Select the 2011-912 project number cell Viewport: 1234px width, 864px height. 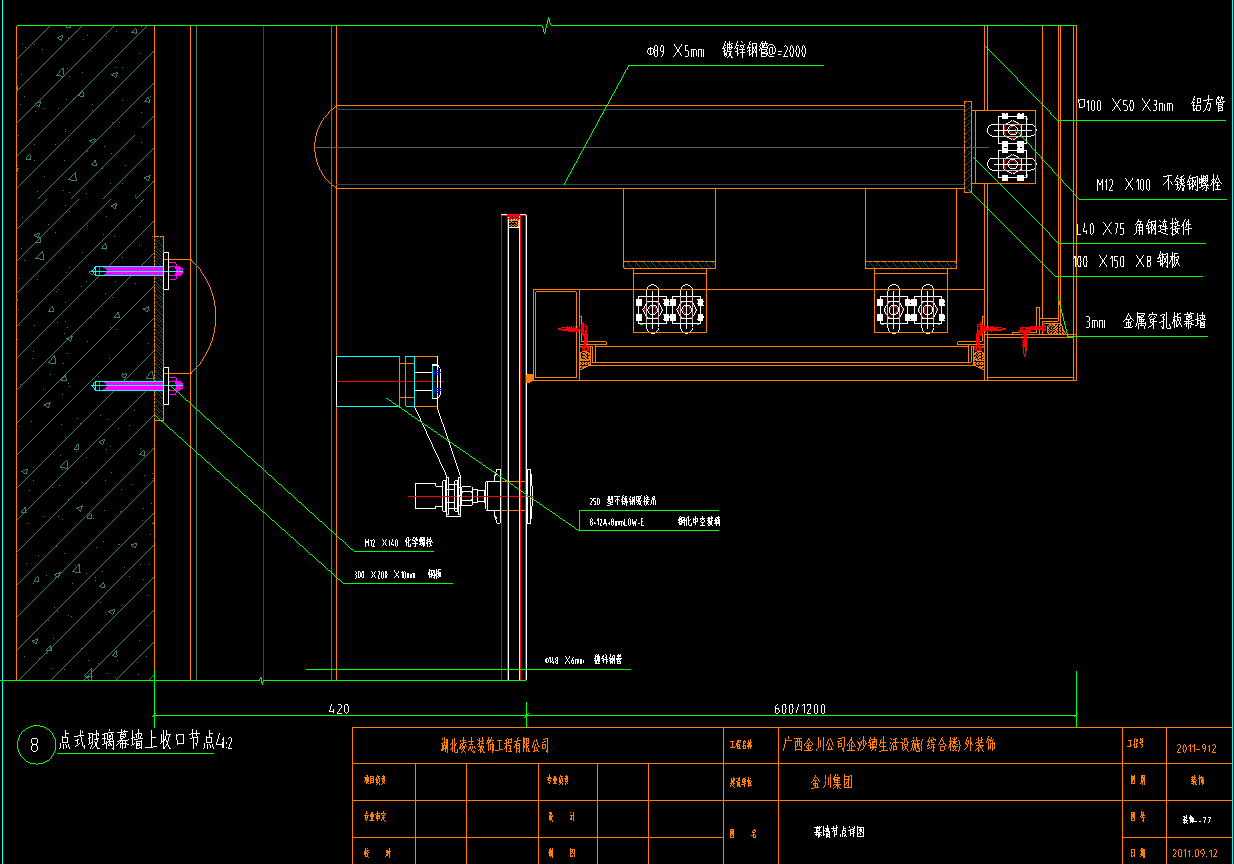coord(1196,747)
